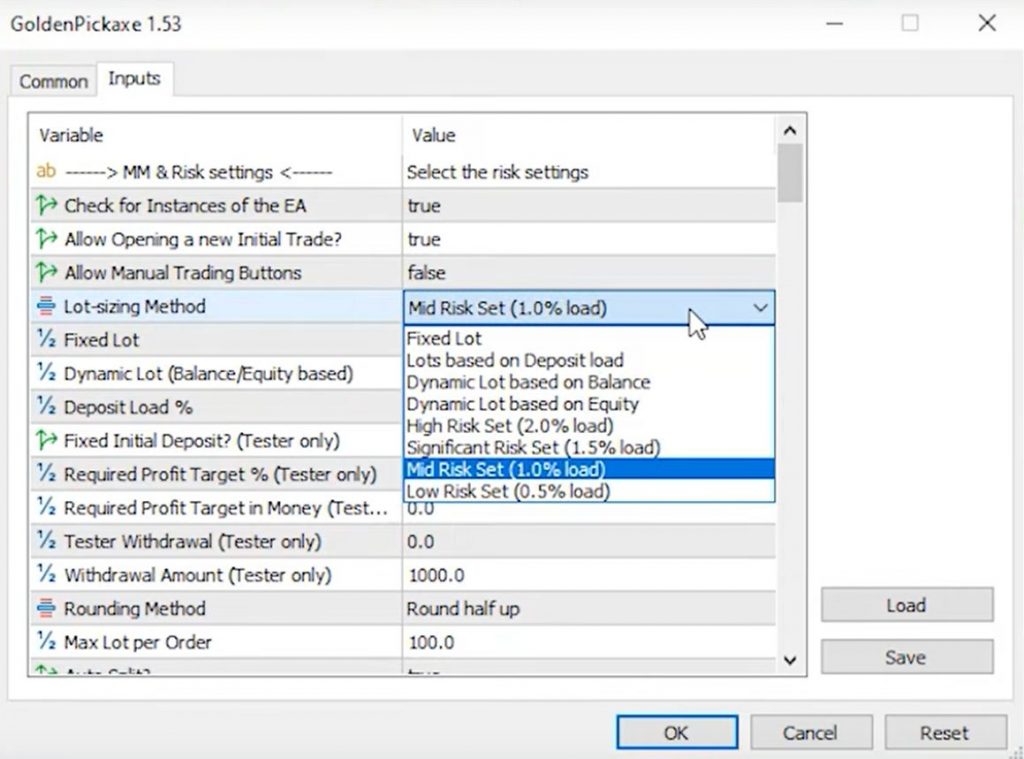Choose Low Risk Set (0.5% load) option

[508, 492]
